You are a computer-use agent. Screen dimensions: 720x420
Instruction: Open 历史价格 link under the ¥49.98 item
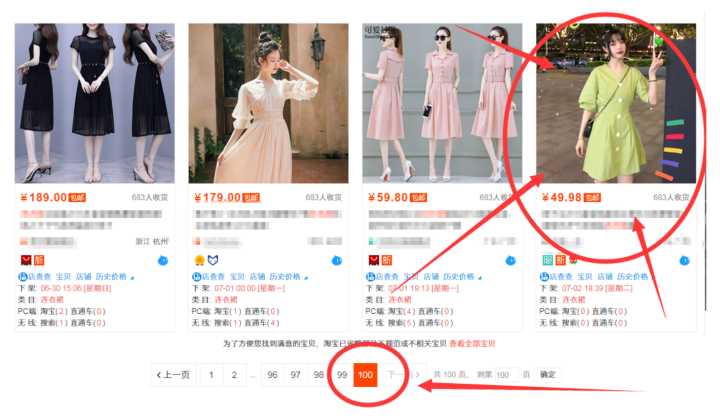coord(632,277)
